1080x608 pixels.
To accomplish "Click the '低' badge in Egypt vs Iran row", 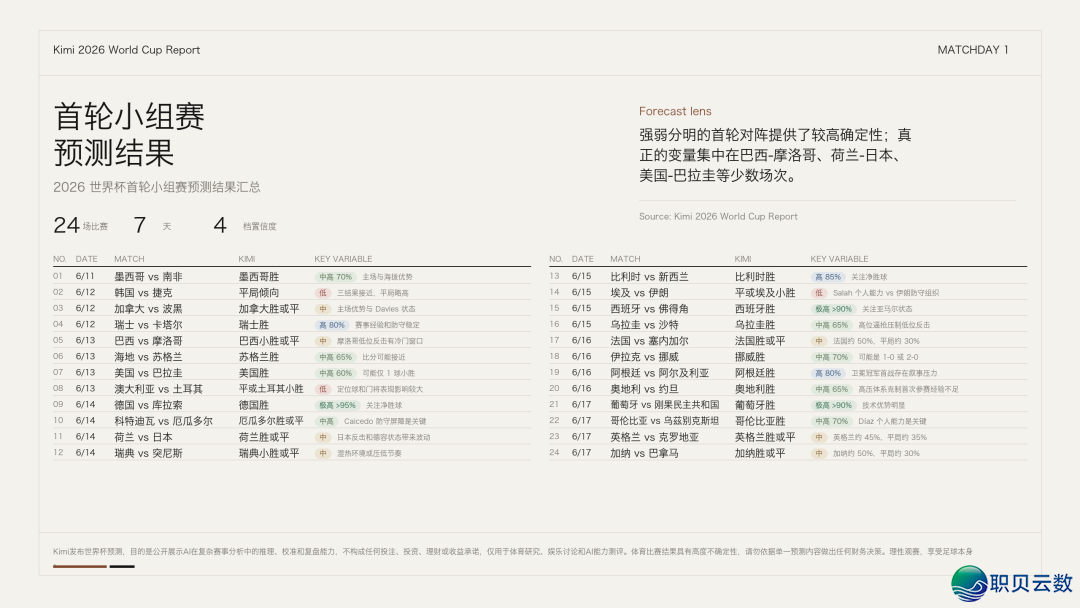I will click(x=818, y=293).
